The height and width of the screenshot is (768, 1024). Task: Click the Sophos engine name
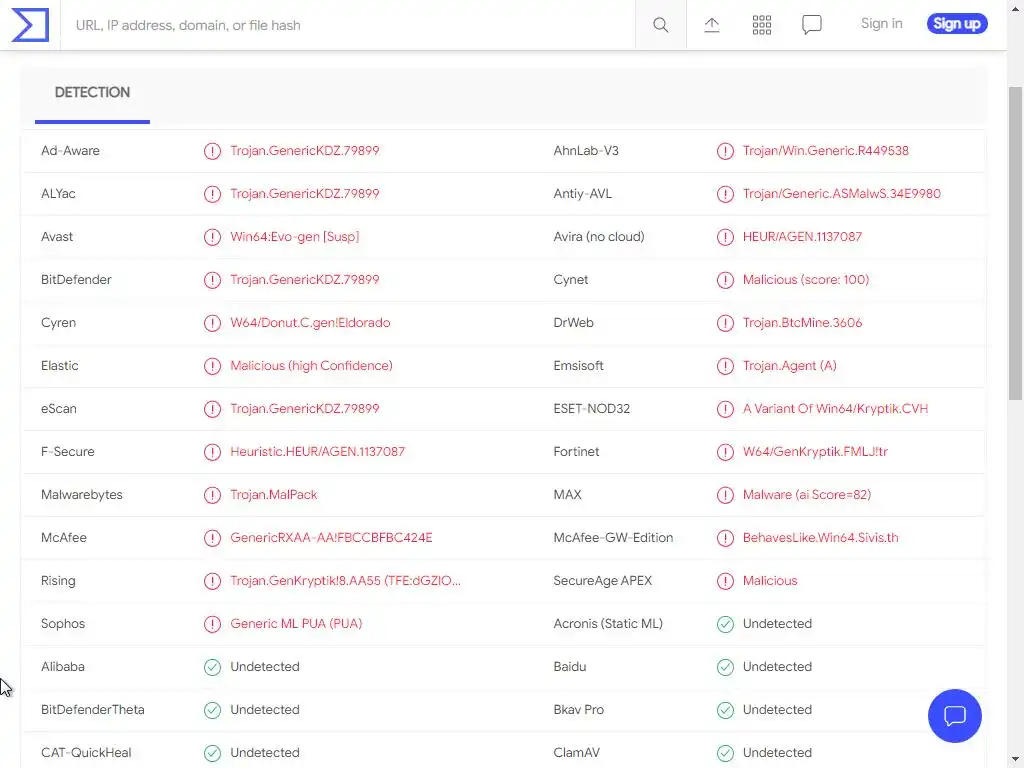click(x=63, y=624)
